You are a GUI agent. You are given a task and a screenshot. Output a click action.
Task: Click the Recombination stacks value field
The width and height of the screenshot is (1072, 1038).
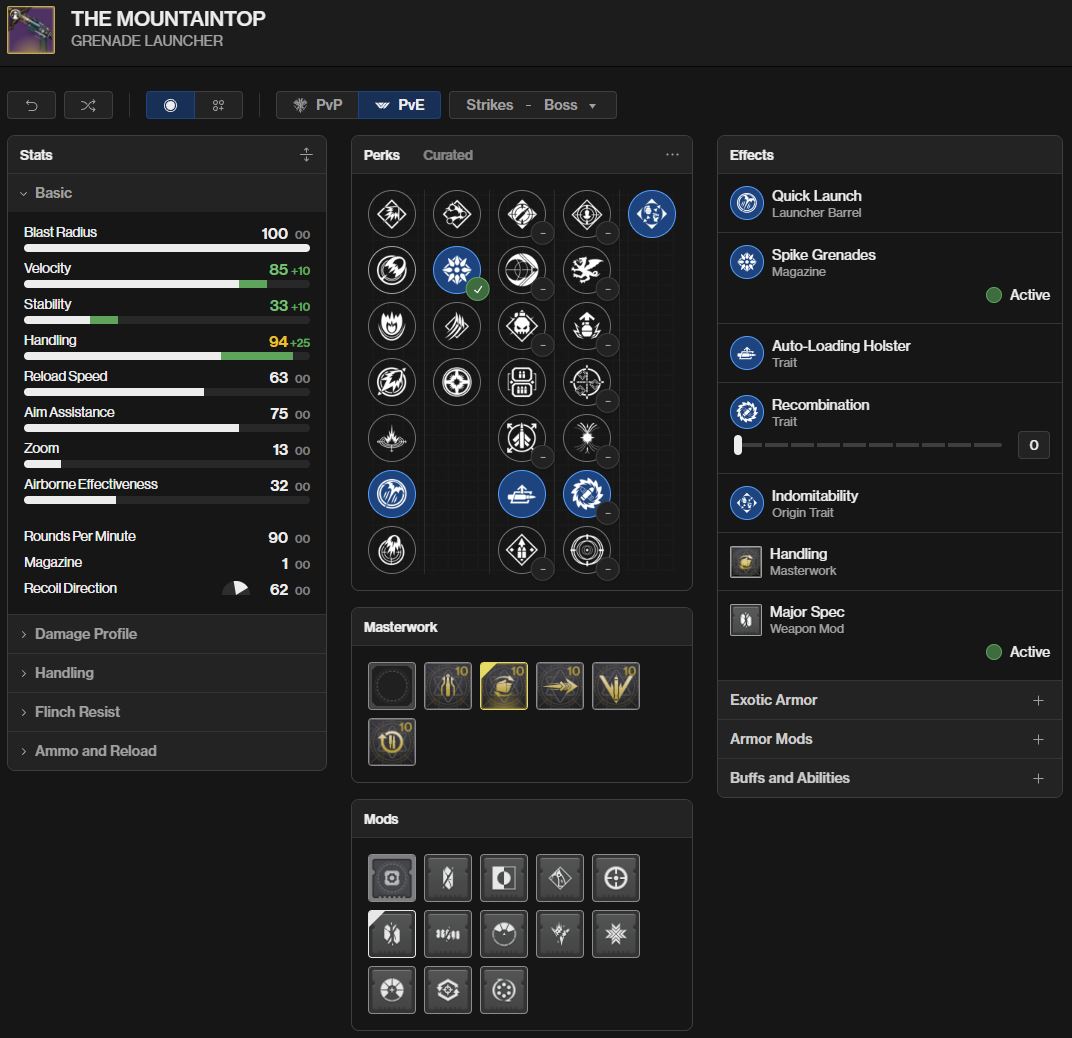[x=1034, y=445]
